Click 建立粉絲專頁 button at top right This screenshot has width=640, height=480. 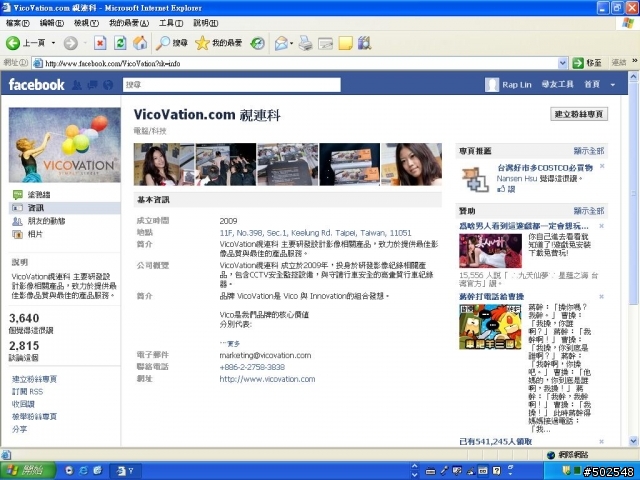579,114
